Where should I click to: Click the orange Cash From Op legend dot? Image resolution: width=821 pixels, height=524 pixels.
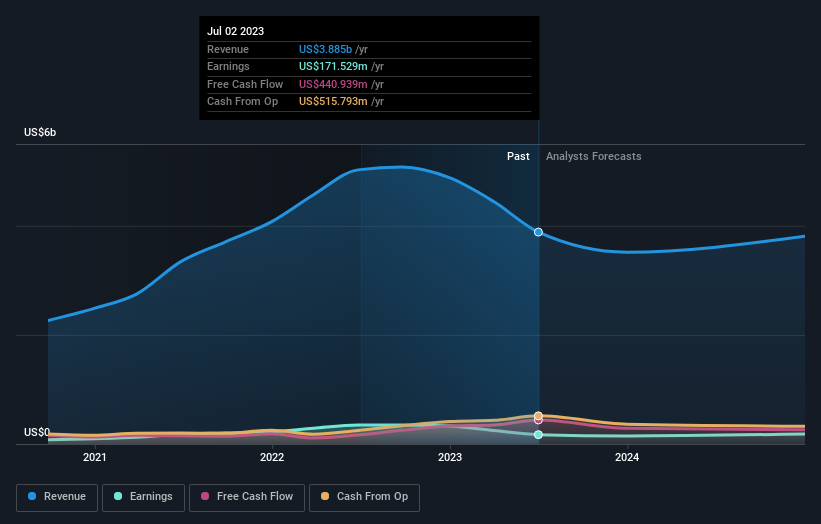(325, 496)
